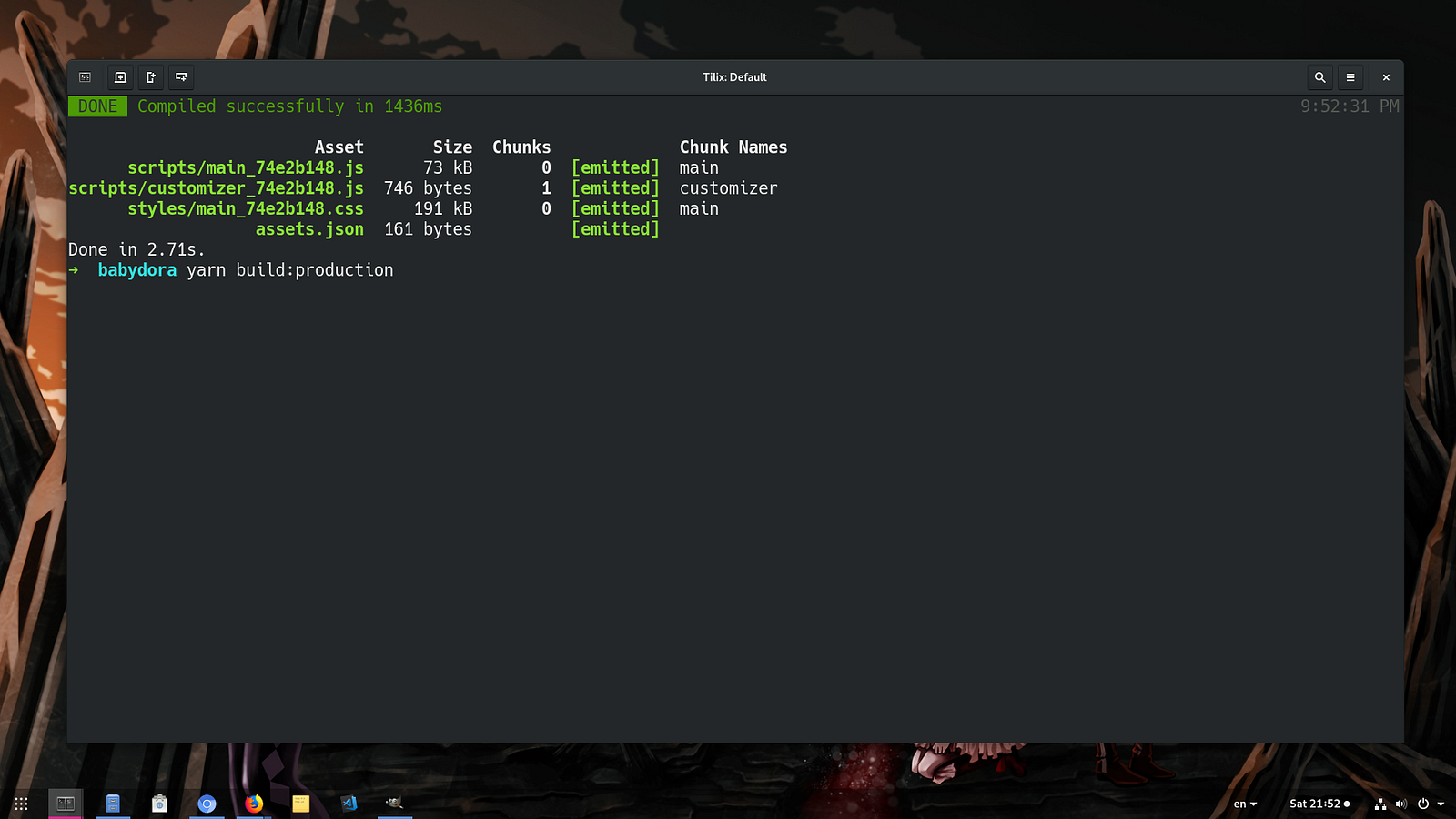Close the Tilix window

(x=1386, y=77)
